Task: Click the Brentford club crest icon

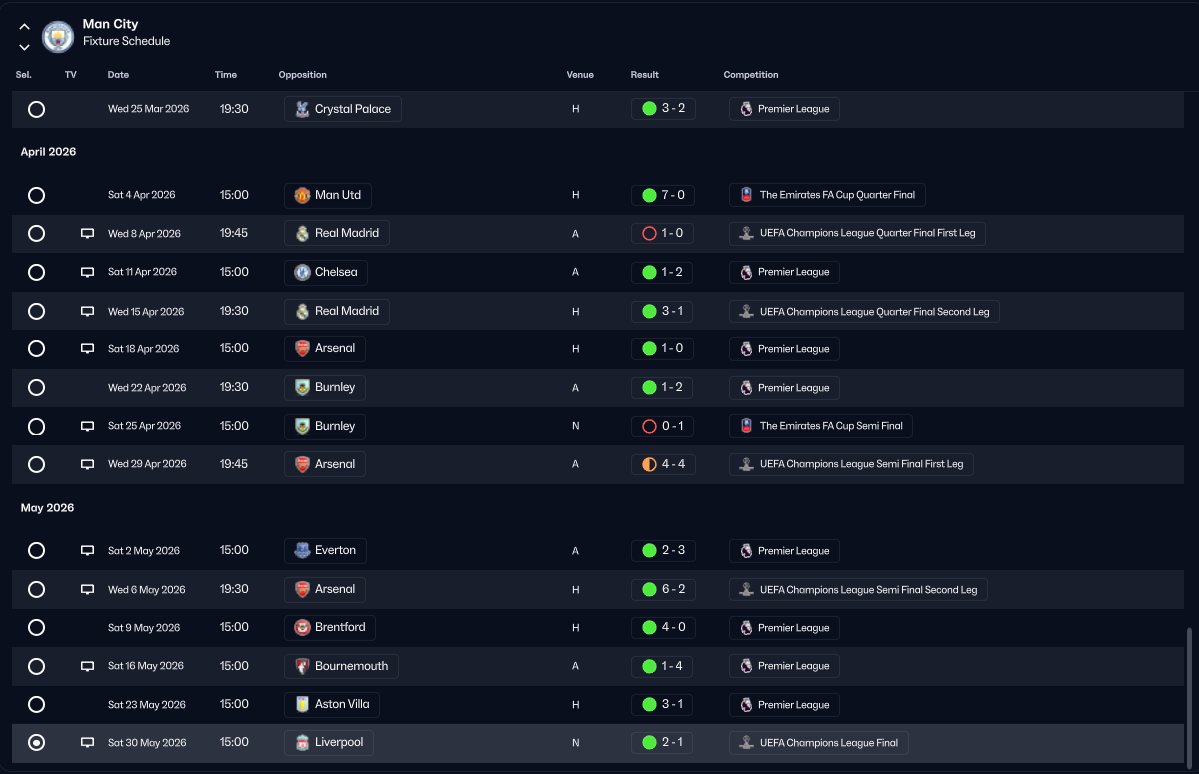Action: 302,628
